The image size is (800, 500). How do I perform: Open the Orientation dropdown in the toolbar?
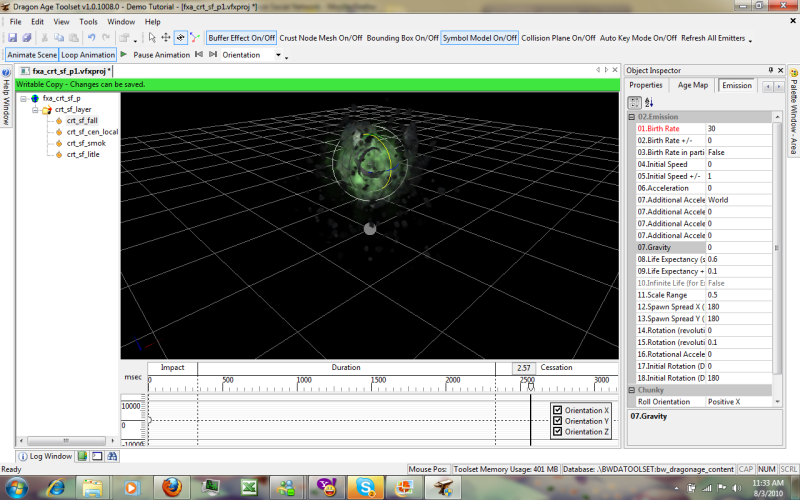point(278,55)
